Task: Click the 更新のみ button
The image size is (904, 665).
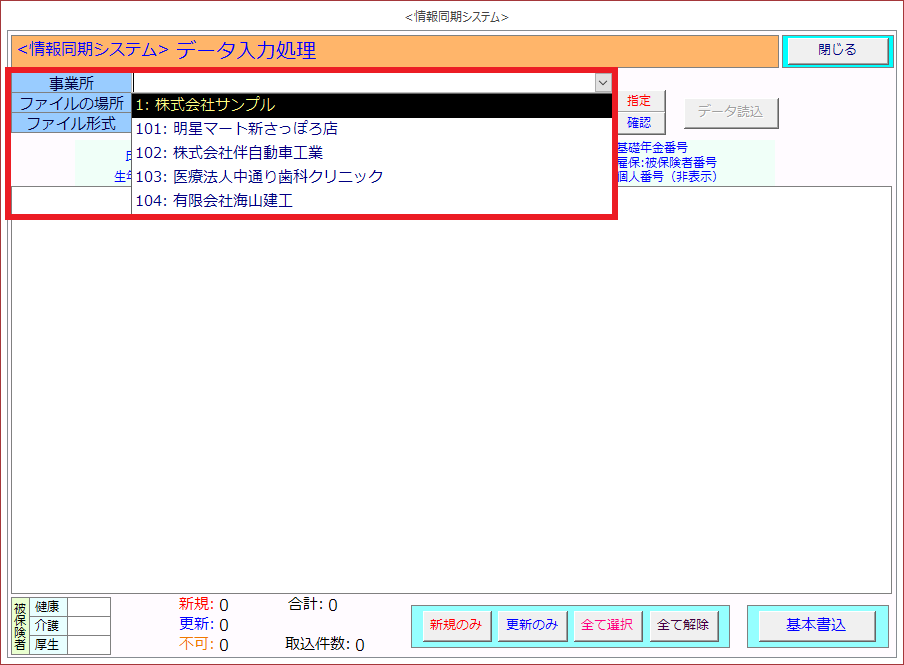Action: pos(532,625)
